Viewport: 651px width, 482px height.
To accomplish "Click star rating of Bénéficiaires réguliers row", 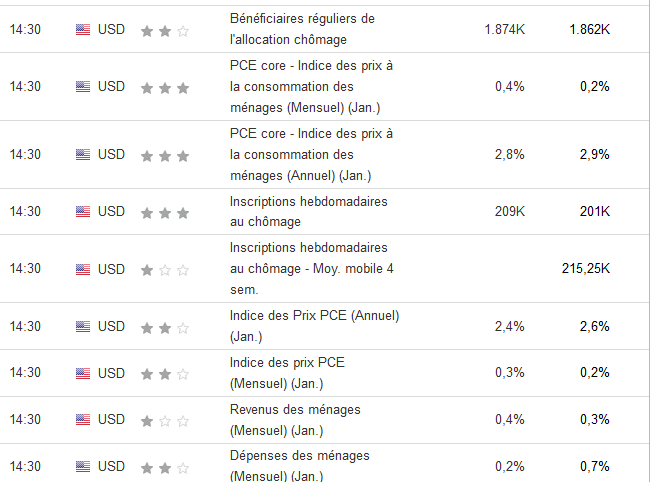I will pos(165,30).
